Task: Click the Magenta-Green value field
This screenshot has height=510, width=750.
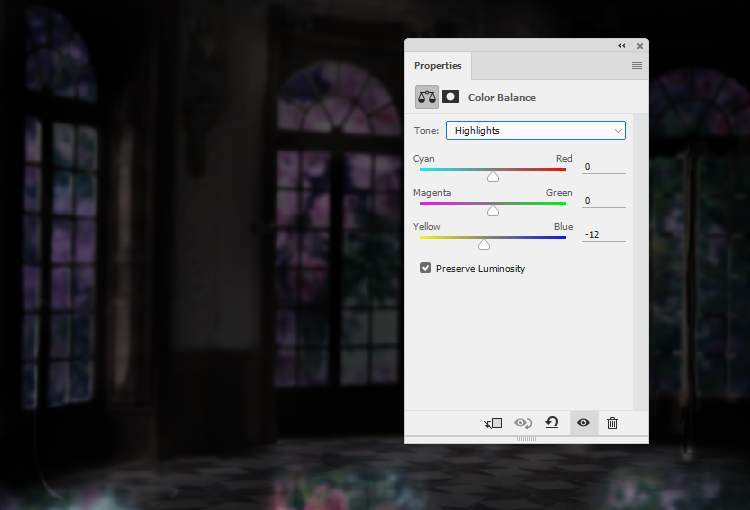Action: pos(604,200)
